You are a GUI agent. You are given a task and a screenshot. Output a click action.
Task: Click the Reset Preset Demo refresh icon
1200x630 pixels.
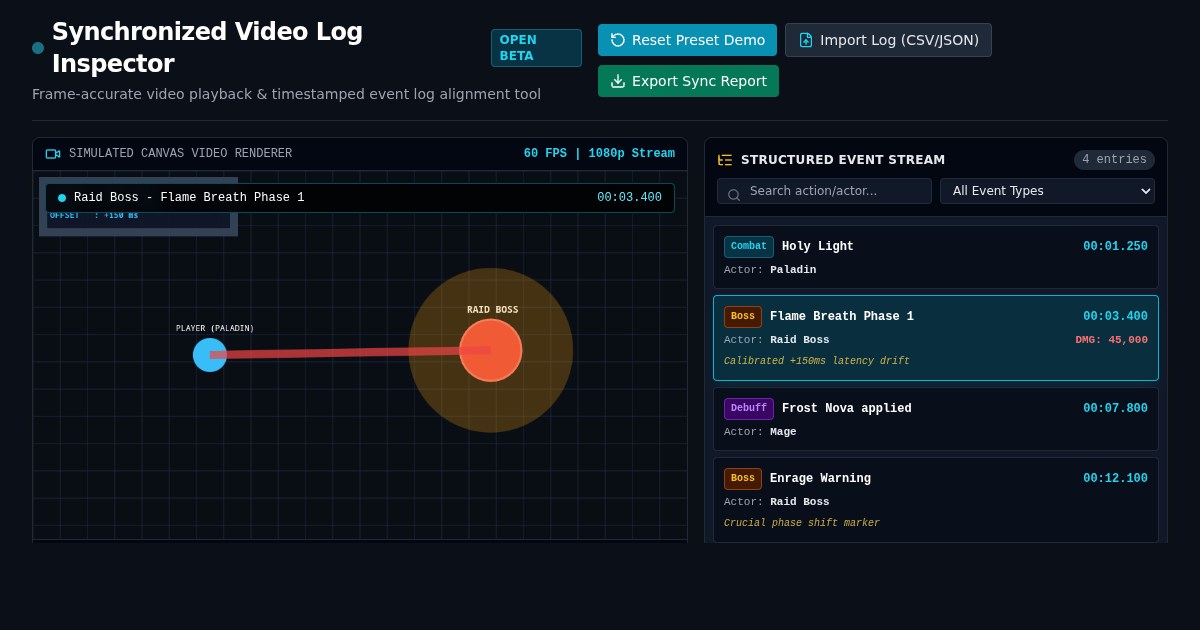618,40
